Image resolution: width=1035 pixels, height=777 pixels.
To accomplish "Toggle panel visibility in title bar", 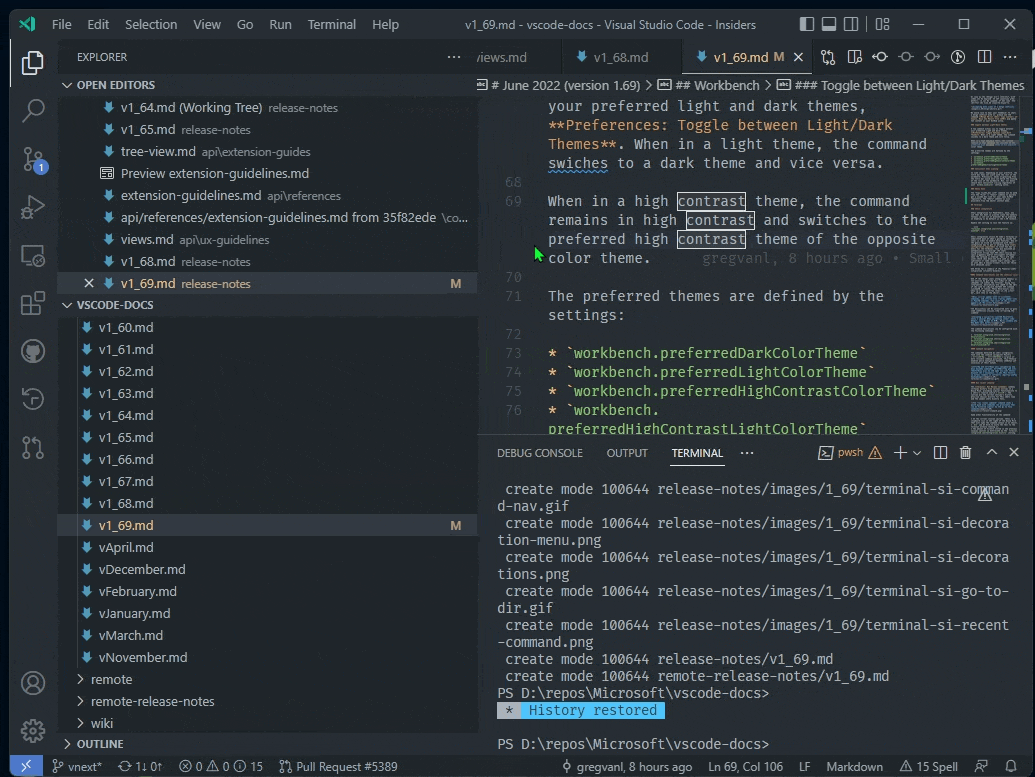I will tap(829, 24).
